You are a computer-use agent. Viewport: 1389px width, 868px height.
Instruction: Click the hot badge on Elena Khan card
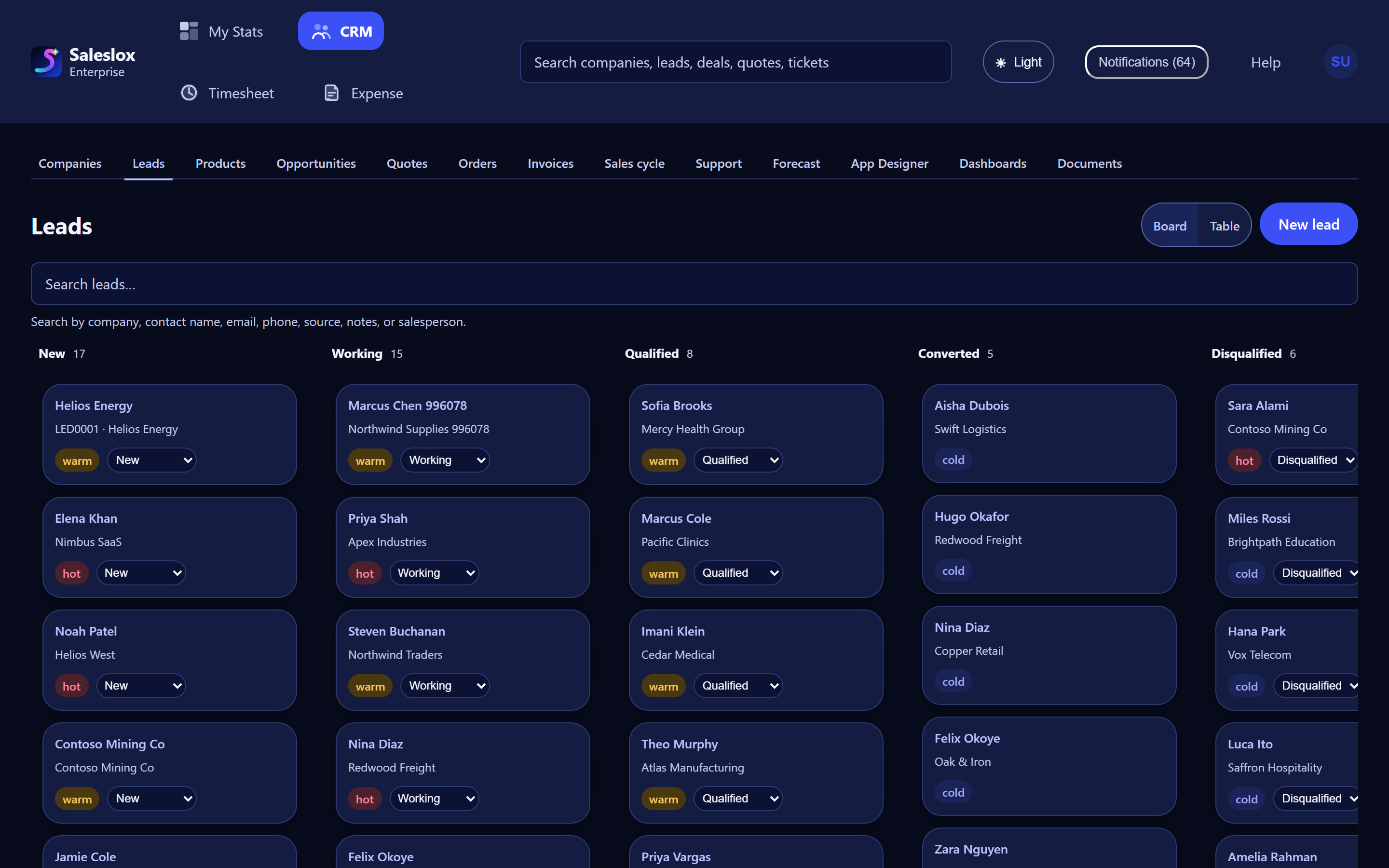(x=72, y=573)
